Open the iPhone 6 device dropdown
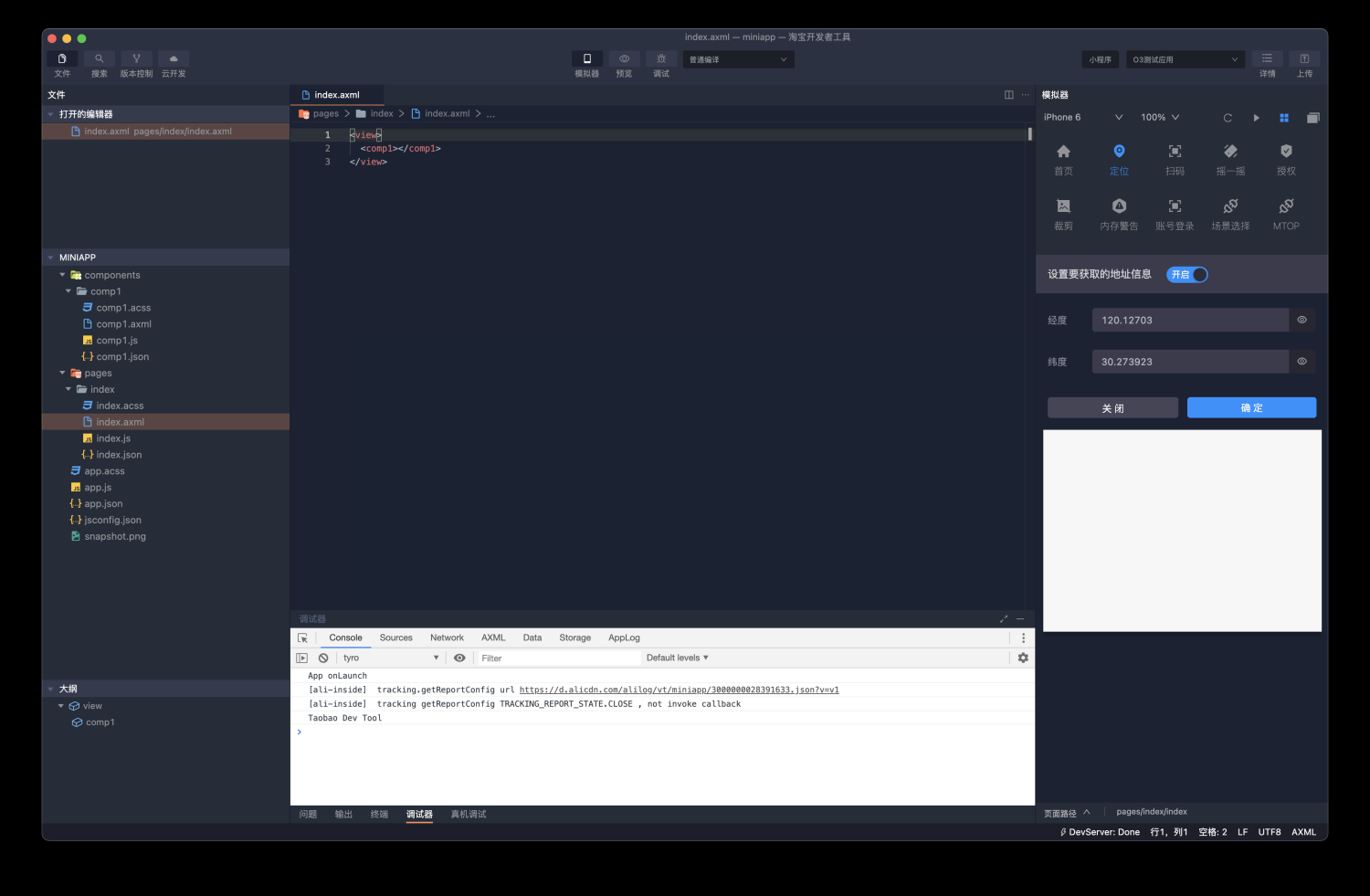This screenshot has width=1370, height=896. pos(1083,117)
